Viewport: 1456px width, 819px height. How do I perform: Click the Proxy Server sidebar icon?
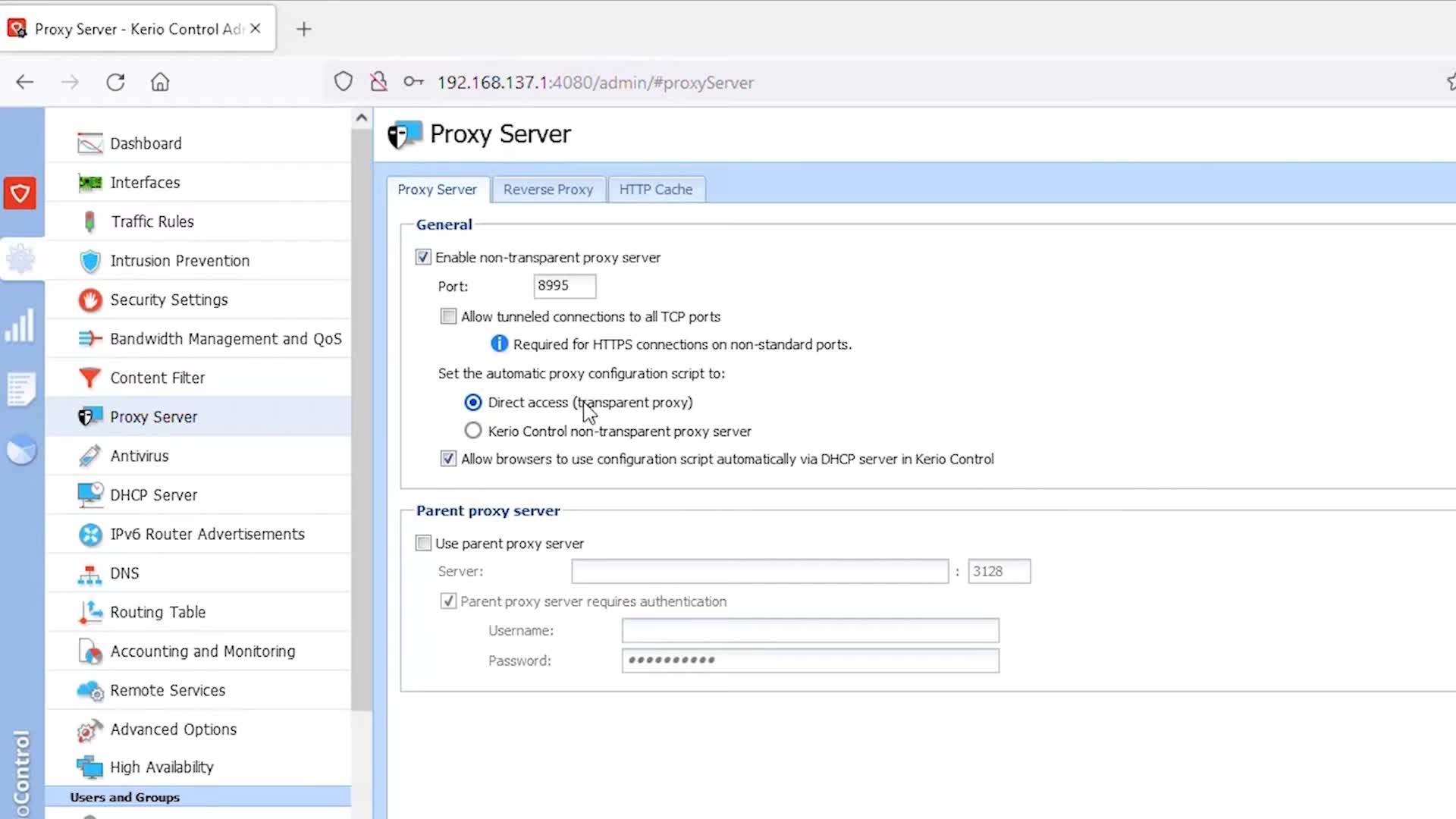pyautogui.click(x=90, y=416)
